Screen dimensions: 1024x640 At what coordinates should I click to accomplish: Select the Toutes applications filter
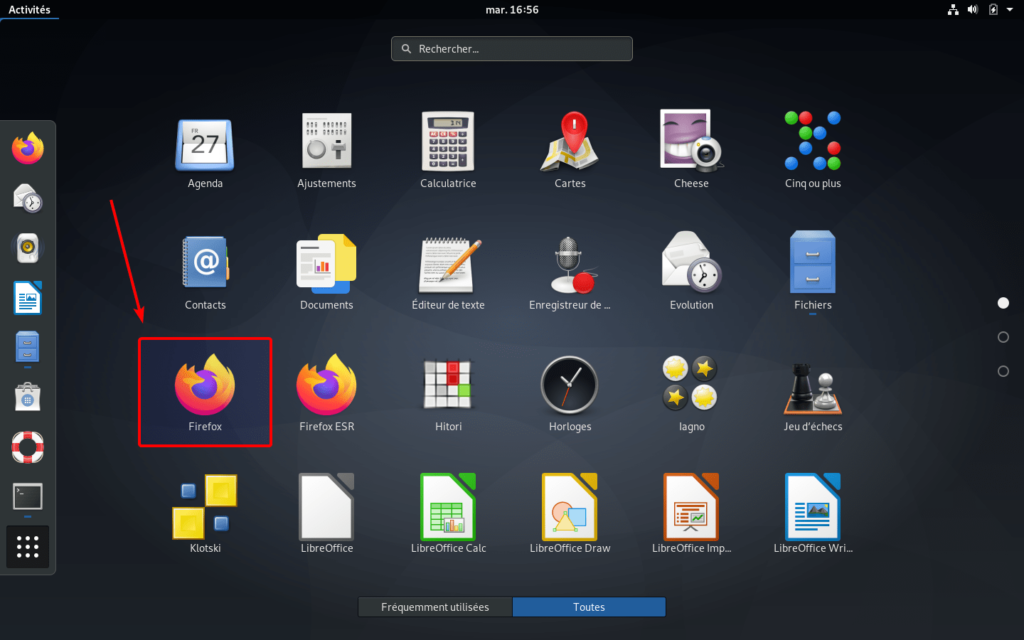tap(588, 607)
